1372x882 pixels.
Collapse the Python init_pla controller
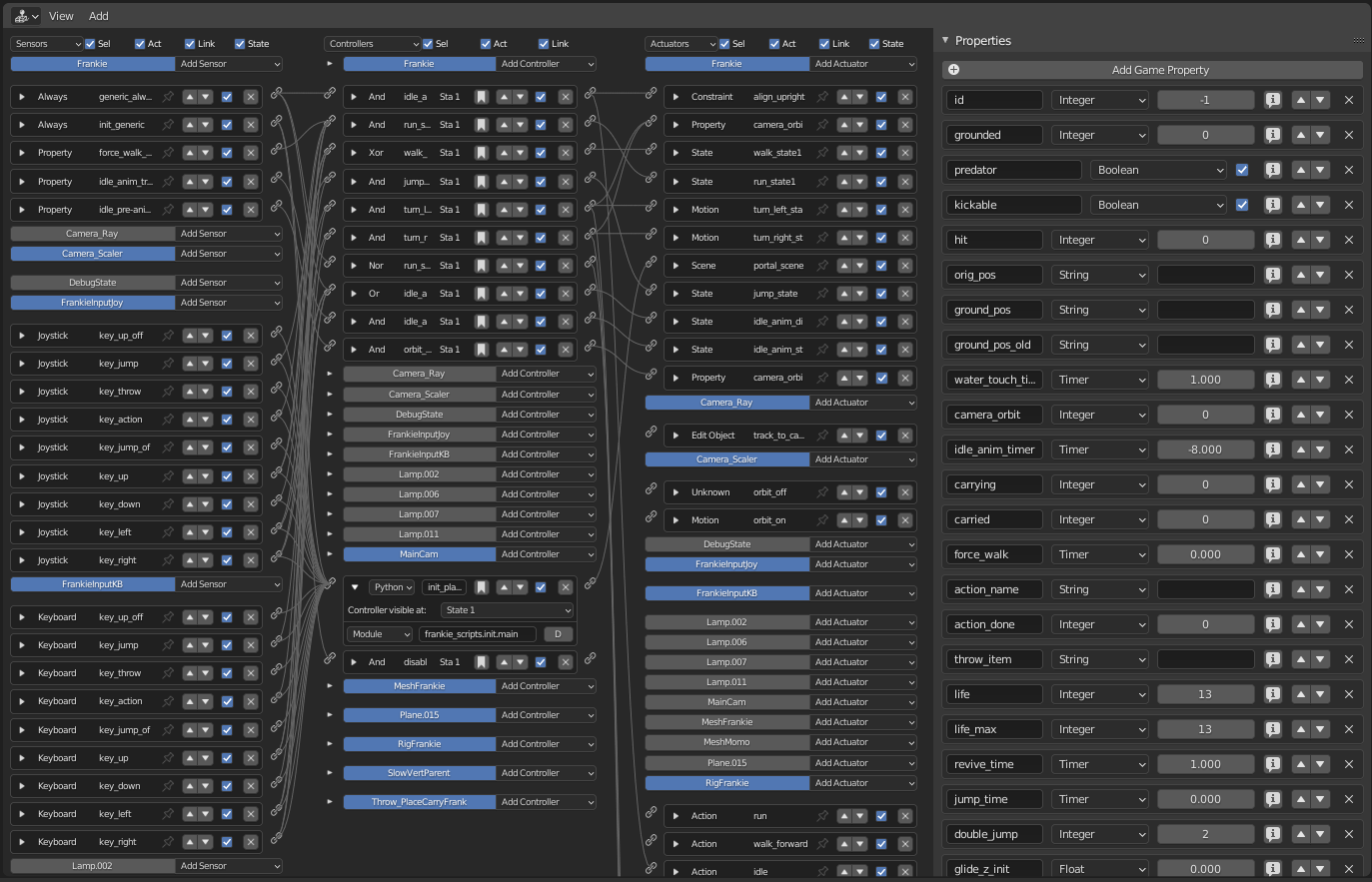[355, 587]
